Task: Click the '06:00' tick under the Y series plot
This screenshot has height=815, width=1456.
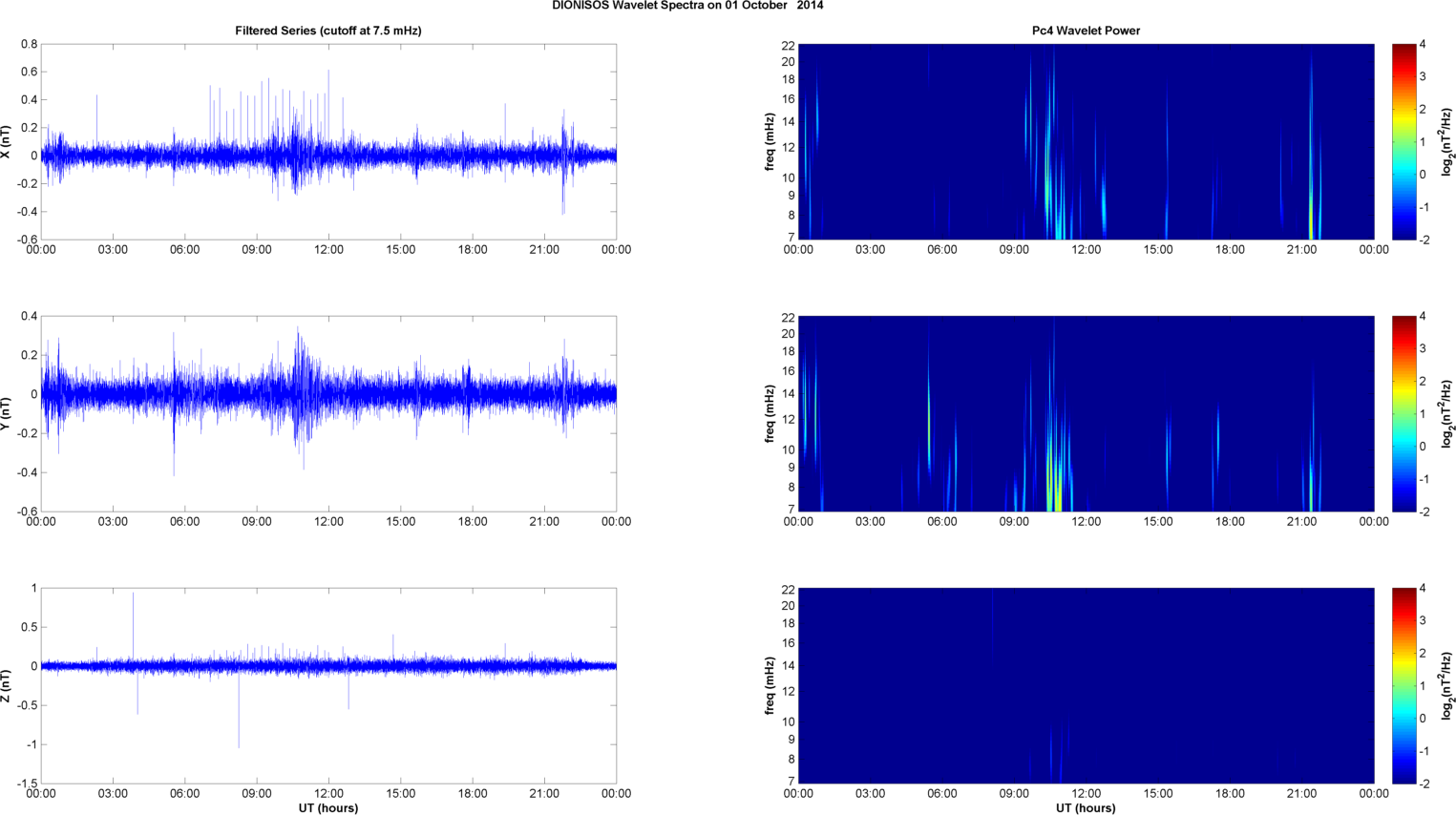Action: pyautogui.click(x=184, y=522)
